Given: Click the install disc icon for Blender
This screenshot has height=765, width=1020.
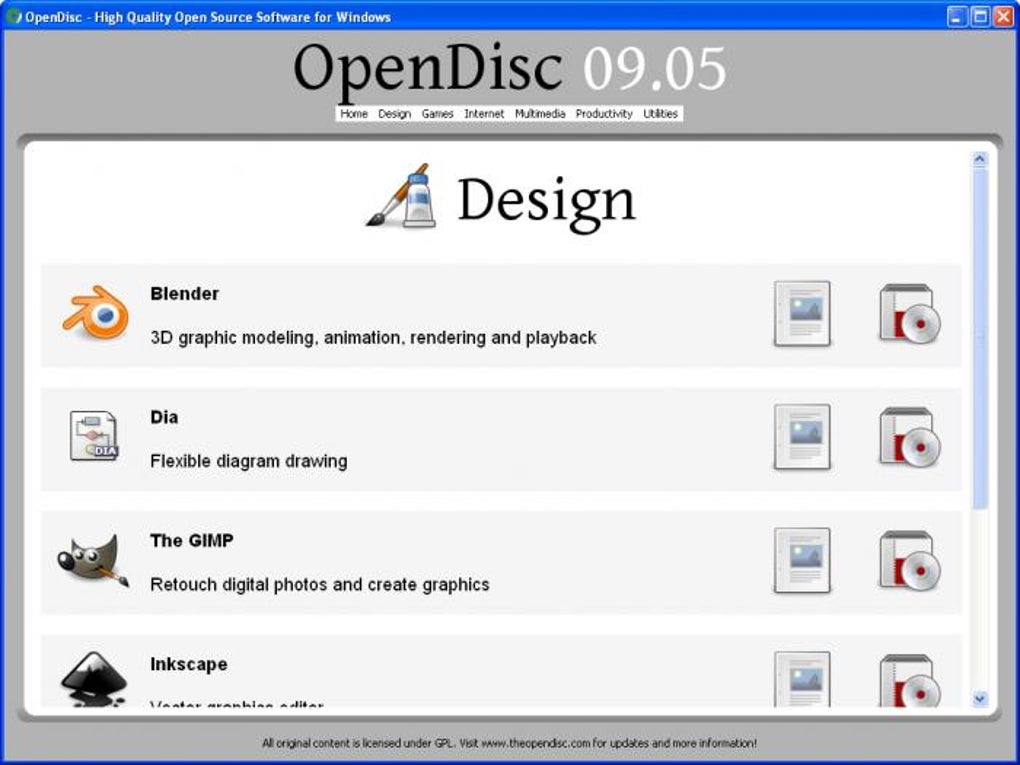Looking at the screenshot, I should (x=908, y=314).
